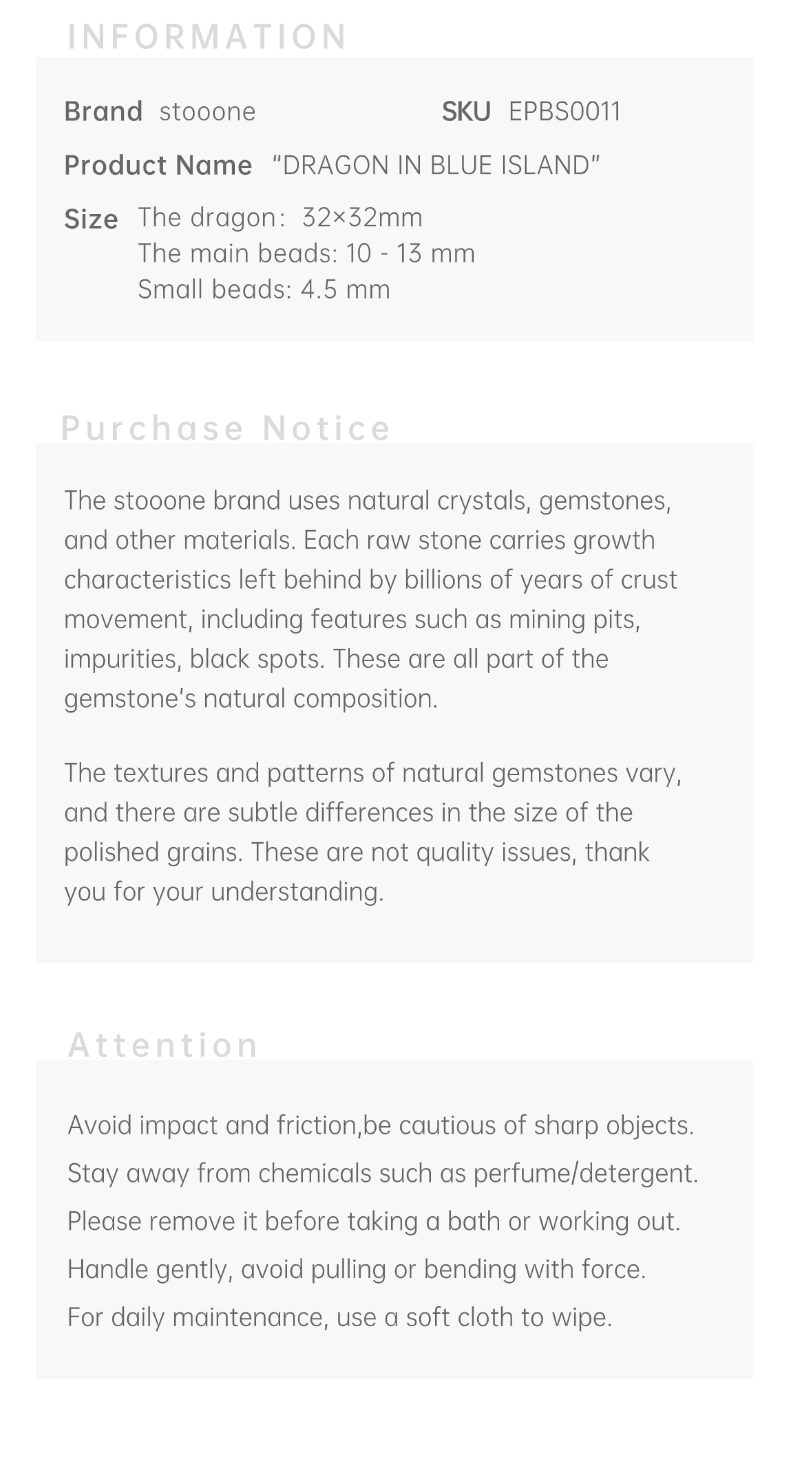Click the dragon size 32×32mm line

coord(280,217)
